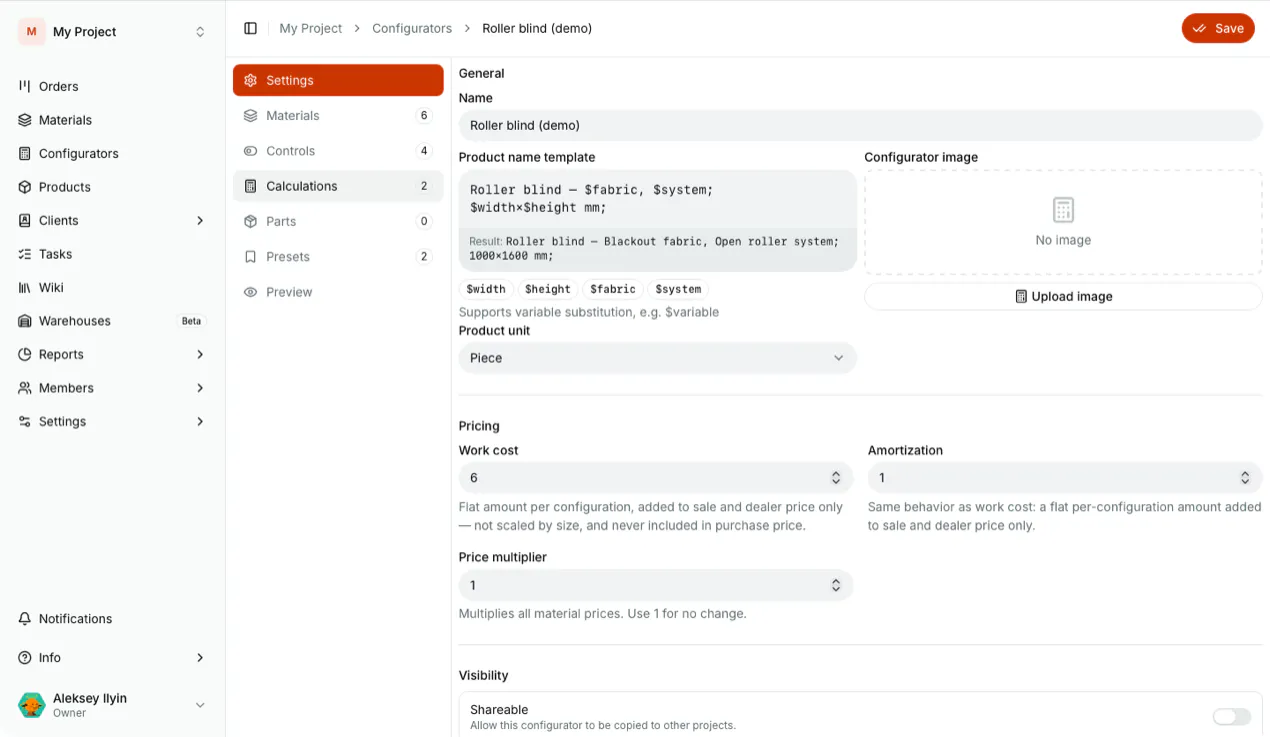Click the M project badge icon
1270x737 pixels.
[x=32, y=32]
